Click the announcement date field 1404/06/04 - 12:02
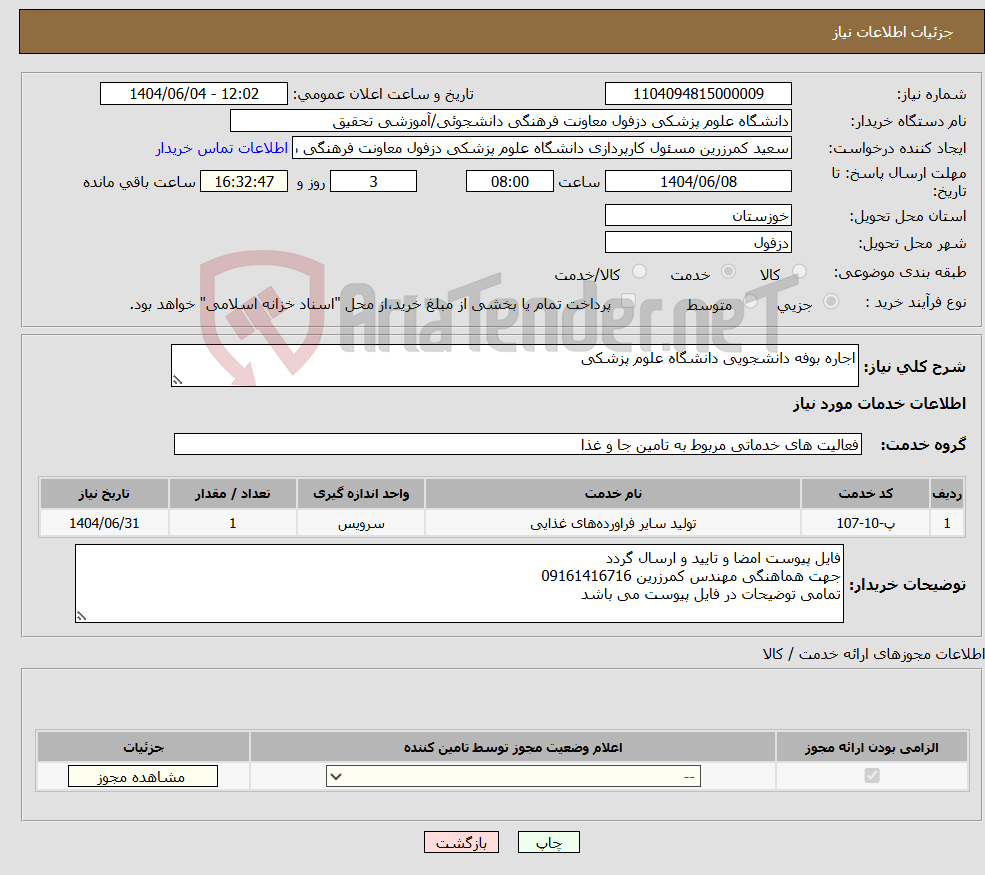Screen dimensions: 985x875 (x=193, y=94)
